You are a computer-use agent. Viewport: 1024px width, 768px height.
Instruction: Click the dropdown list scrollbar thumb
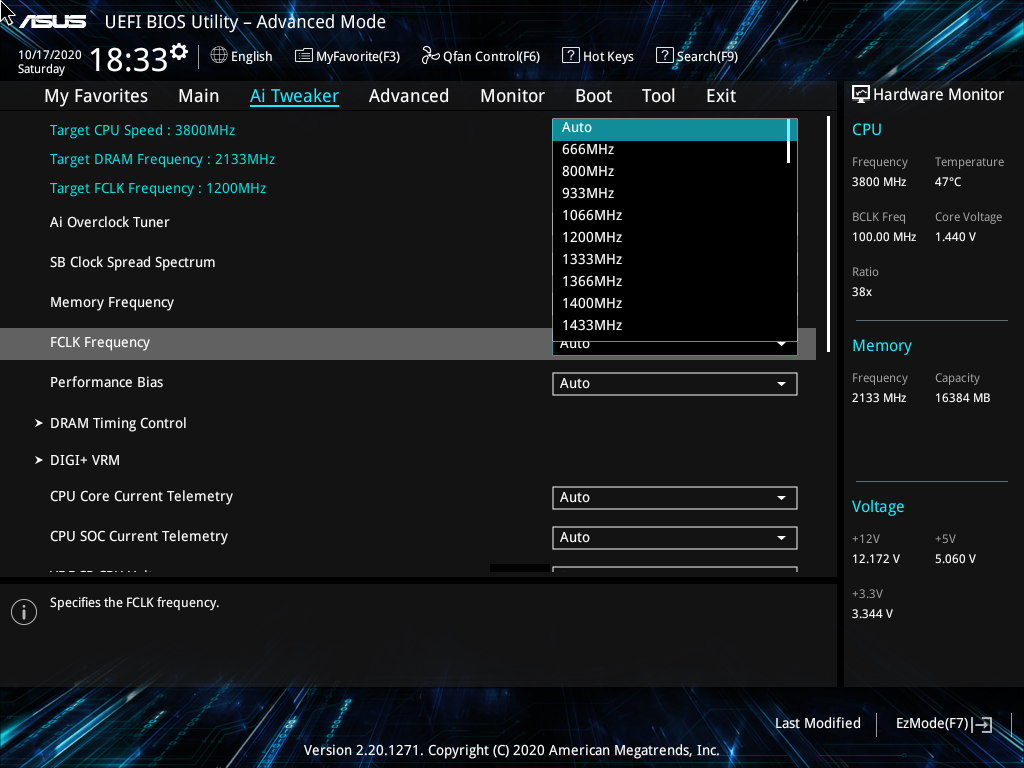click(x=790, y=141)
